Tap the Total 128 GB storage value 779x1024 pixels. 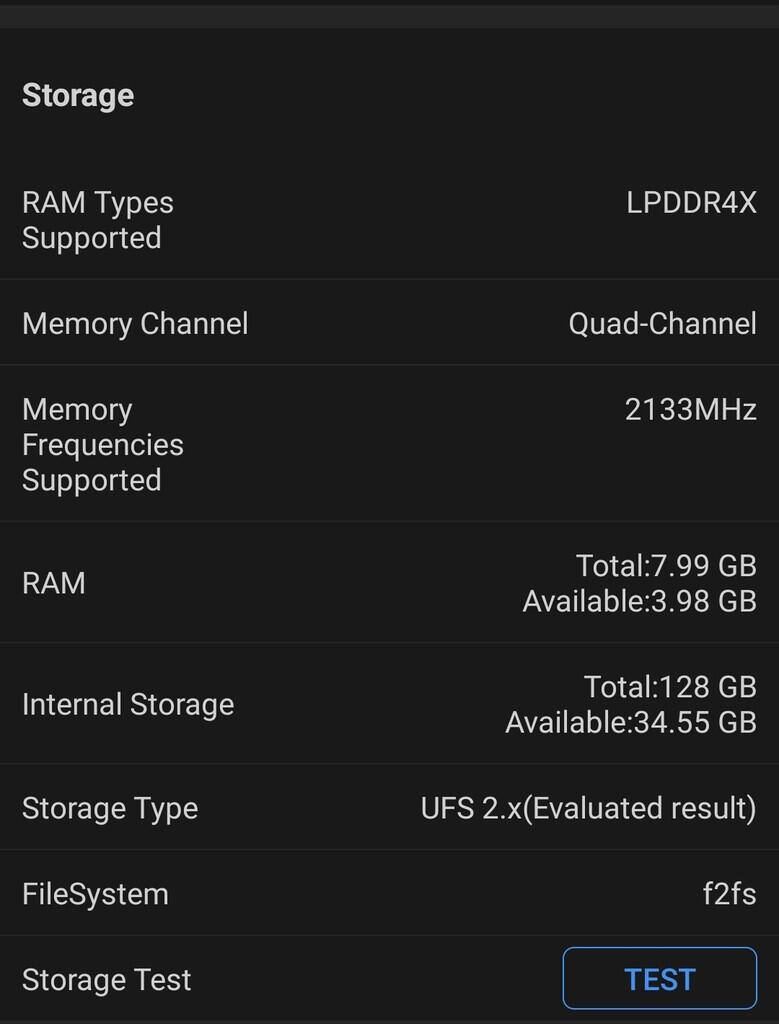[670, 687]
